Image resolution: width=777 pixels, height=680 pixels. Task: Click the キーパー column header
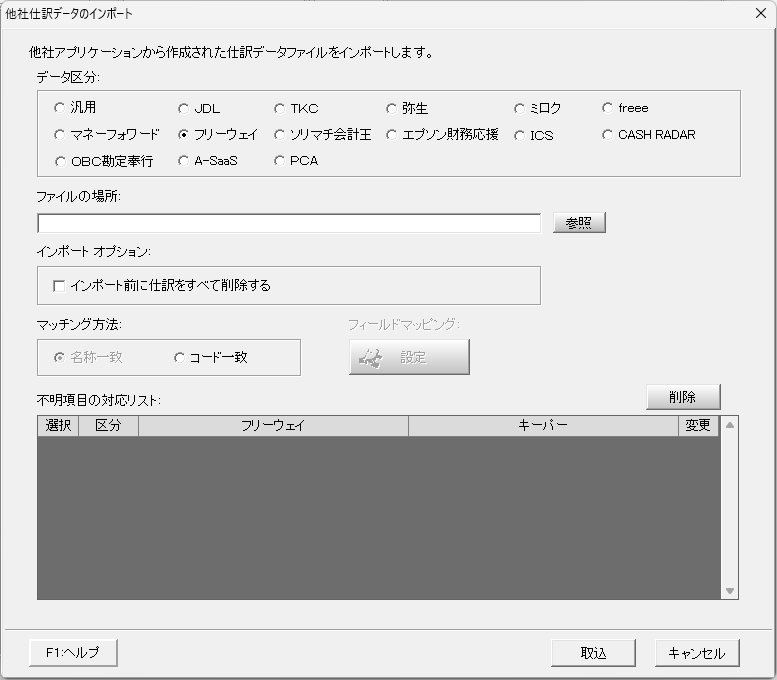543,425
